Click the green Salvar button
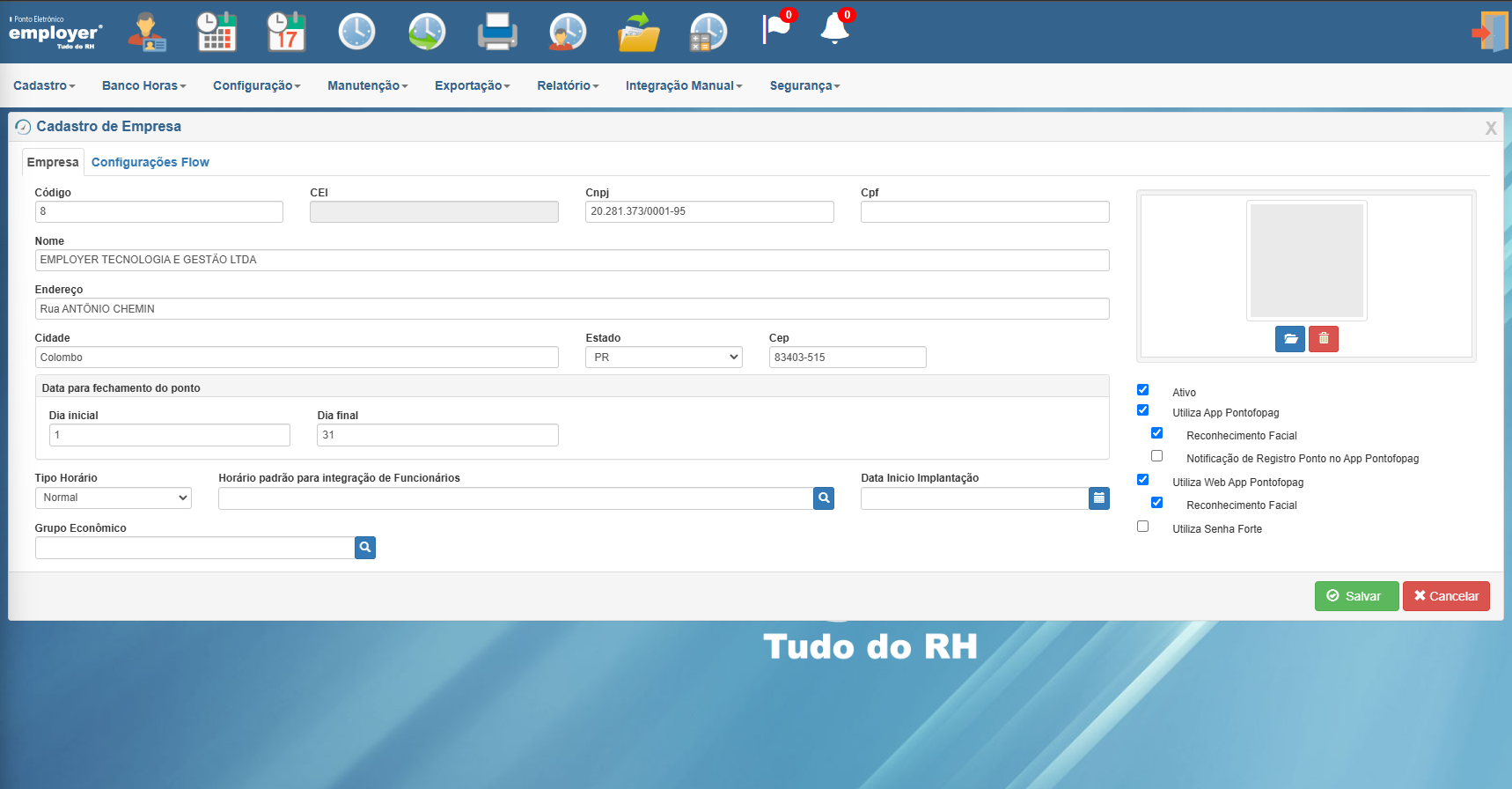 1356,596
